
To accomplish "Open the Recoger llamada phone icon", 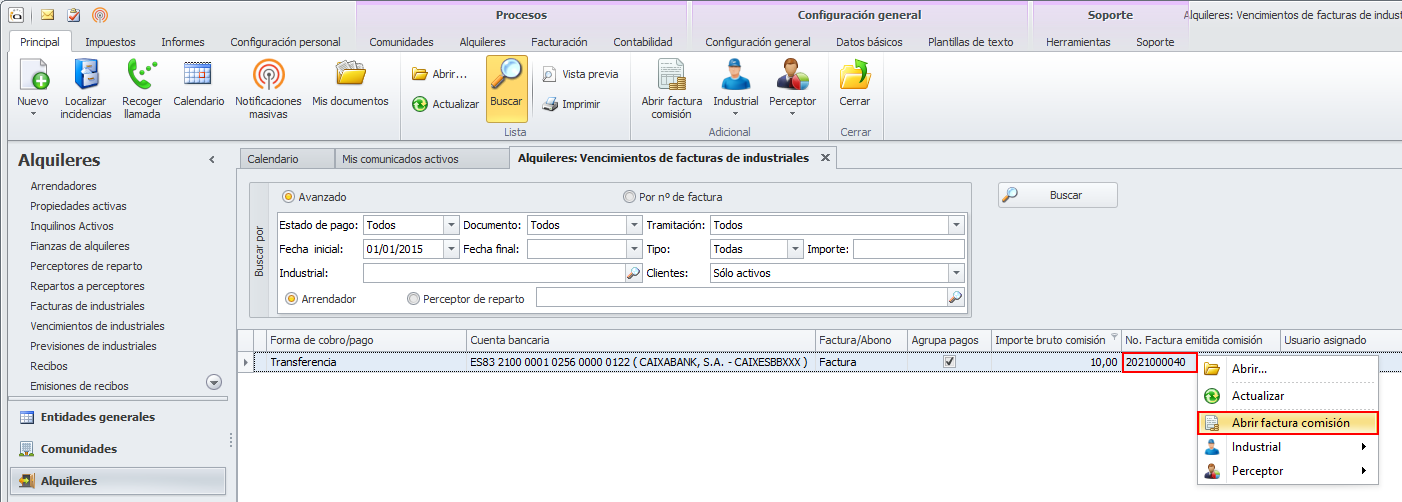I will pyautogui.click(x=142, y=76).
